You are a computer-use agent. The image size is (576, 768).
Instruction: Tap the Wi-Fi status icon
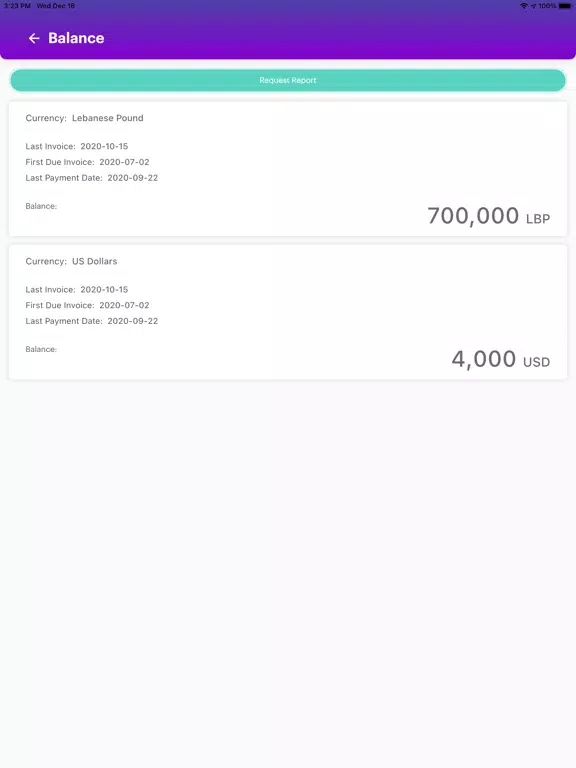[x=524, y=6]
